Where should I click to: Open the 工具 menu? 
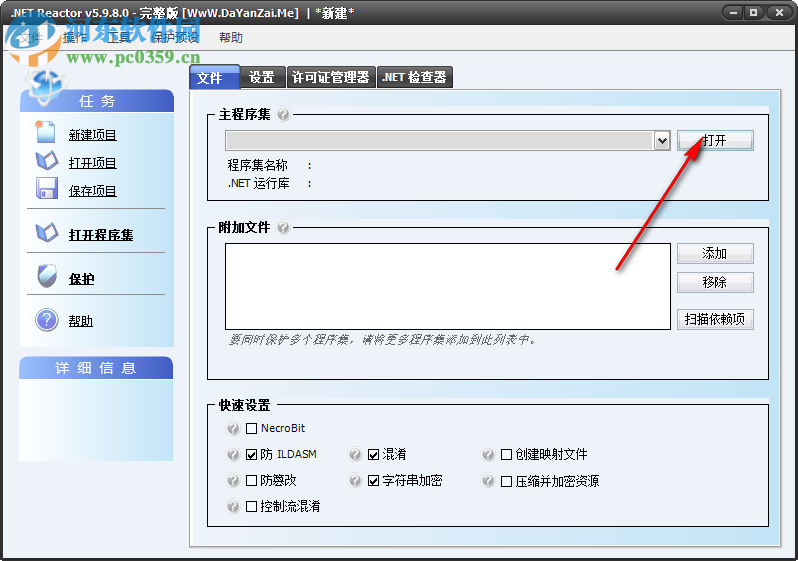click(x=119, y=38)
